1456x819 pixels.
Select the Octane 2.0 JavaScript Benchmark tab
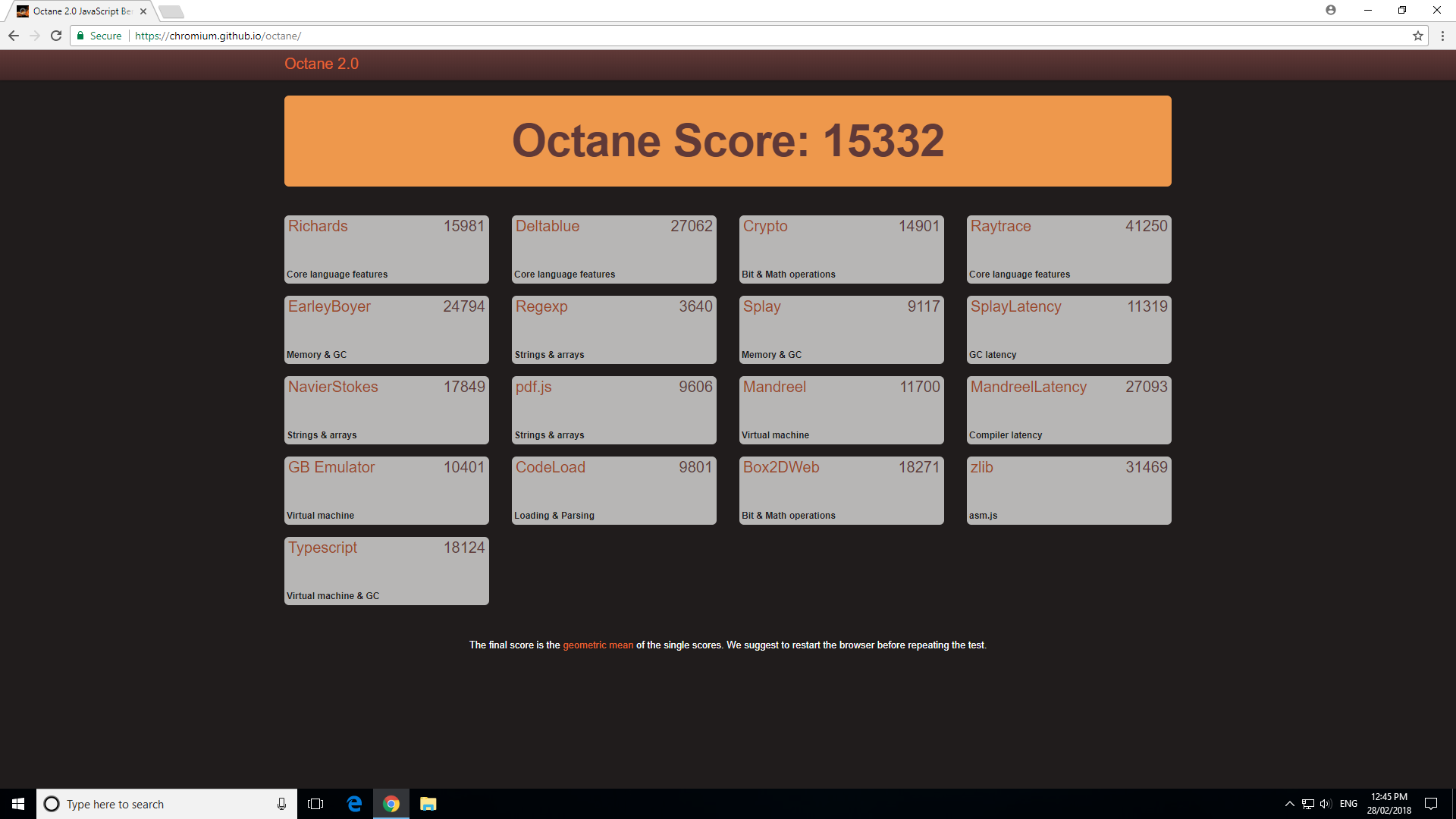[82, 11]
